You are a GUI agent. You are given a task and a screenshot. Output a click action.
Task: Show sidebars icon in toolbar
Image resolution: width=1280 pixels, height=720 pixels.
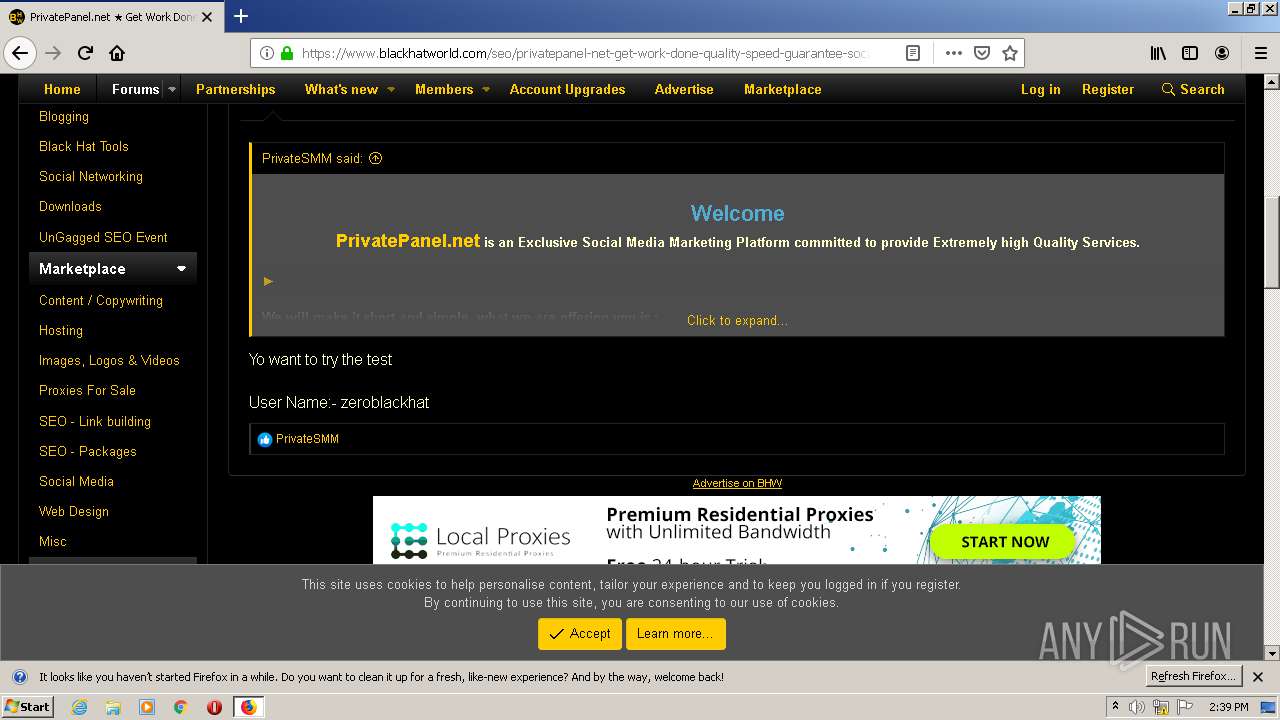[1190, 53]
